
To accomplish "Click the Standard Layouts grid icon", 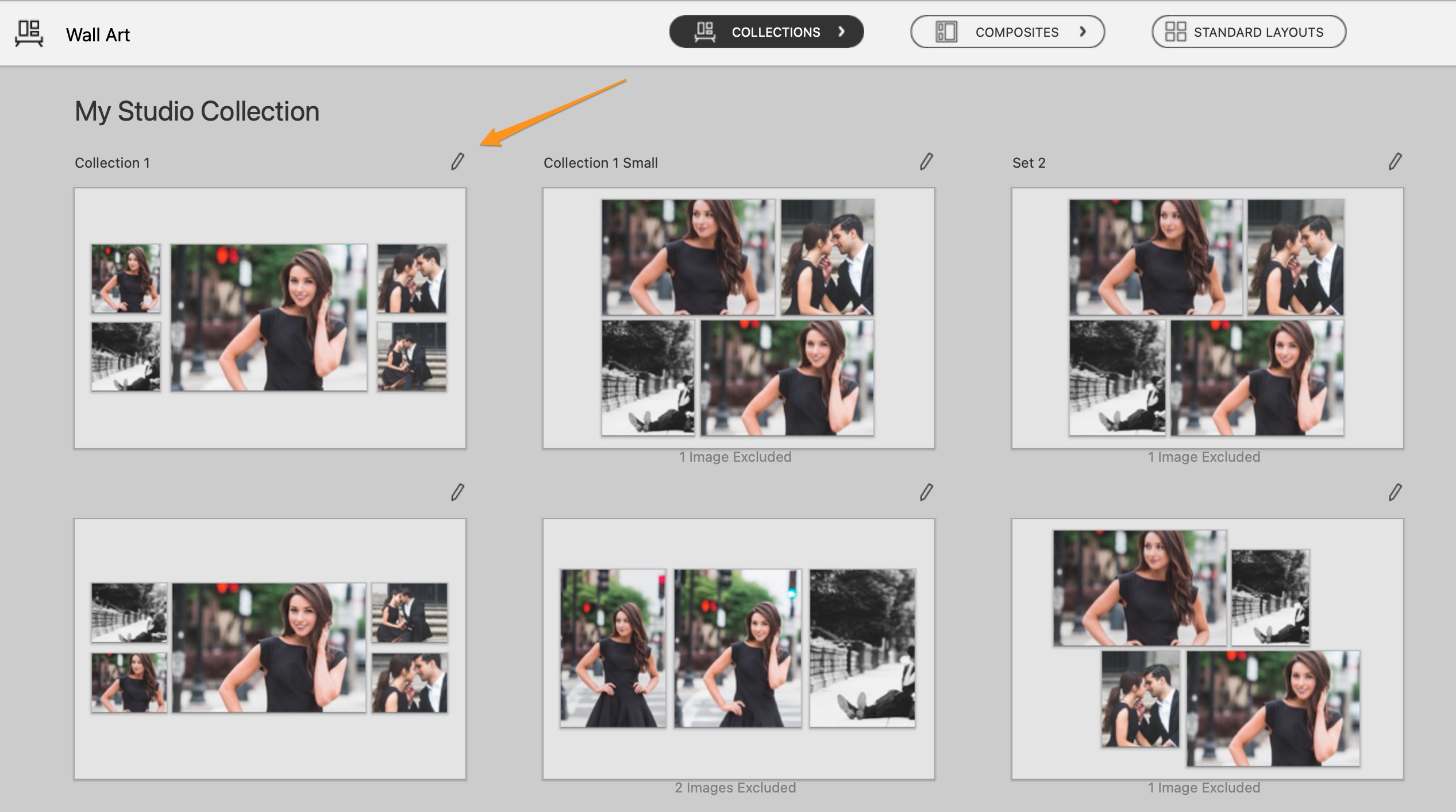I will coord(1176,32).
